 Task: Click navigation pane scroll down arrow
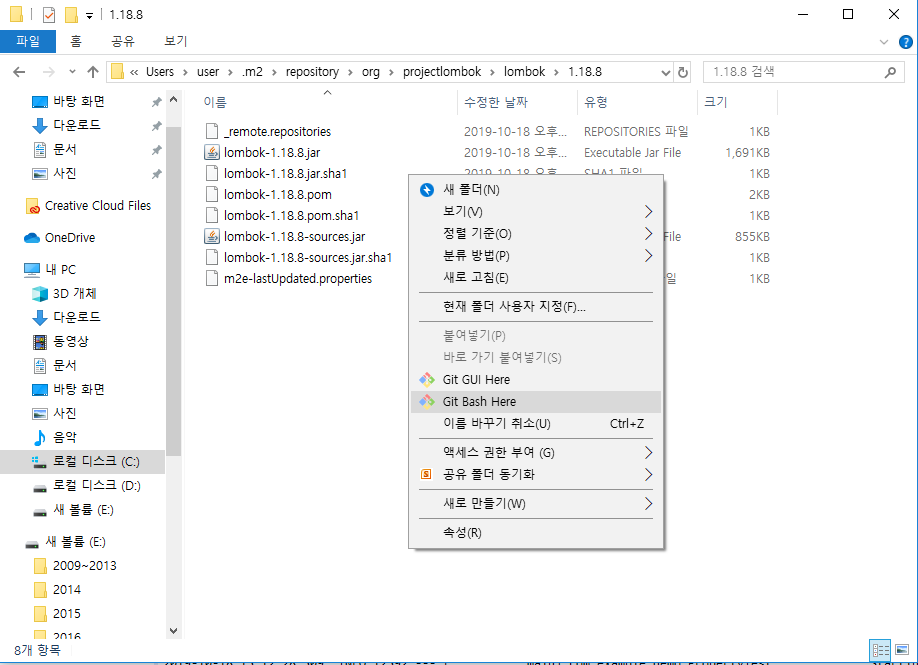(x=173, y=630)
